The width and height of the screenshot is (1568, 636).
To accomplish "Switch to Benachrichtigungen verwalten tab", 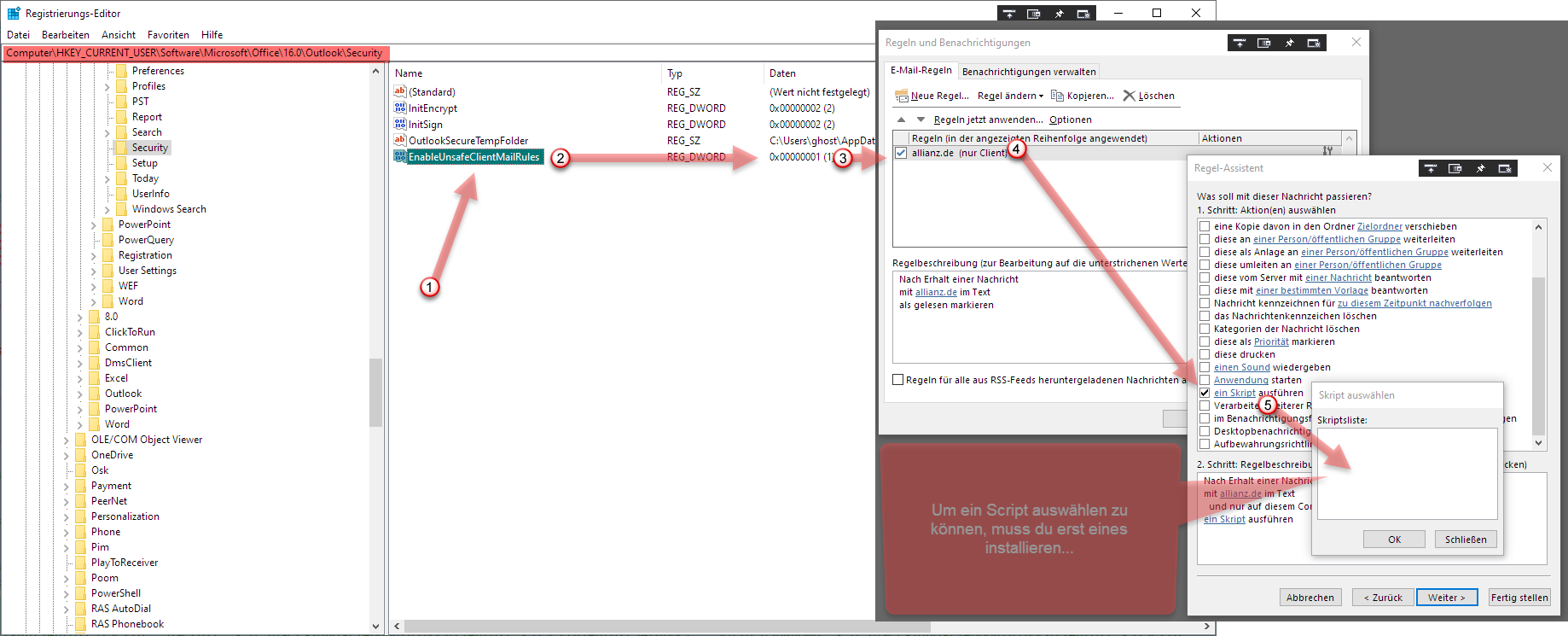I will click(1029, 72).
